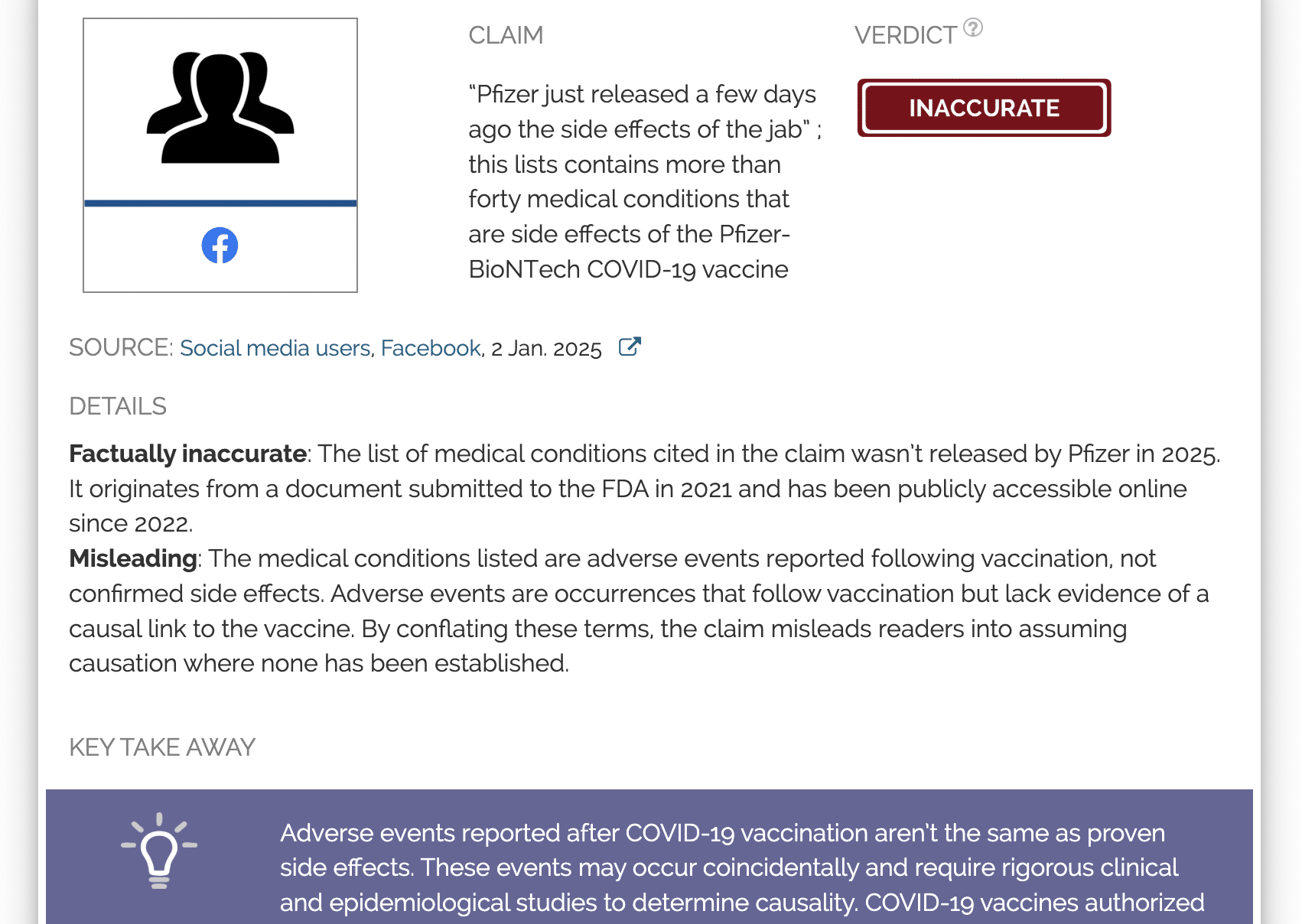Open the external source link icon
1302x924 pixels.
pos(628,346)
